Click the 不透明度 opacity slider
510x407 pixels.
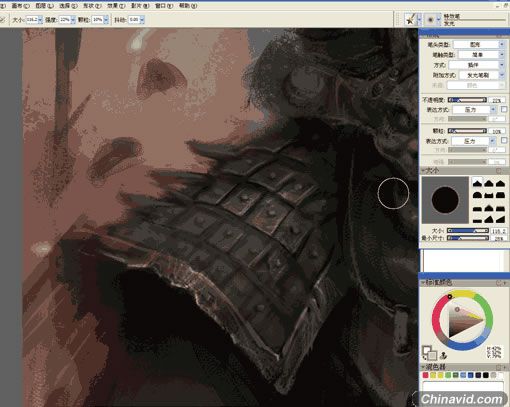467,100
